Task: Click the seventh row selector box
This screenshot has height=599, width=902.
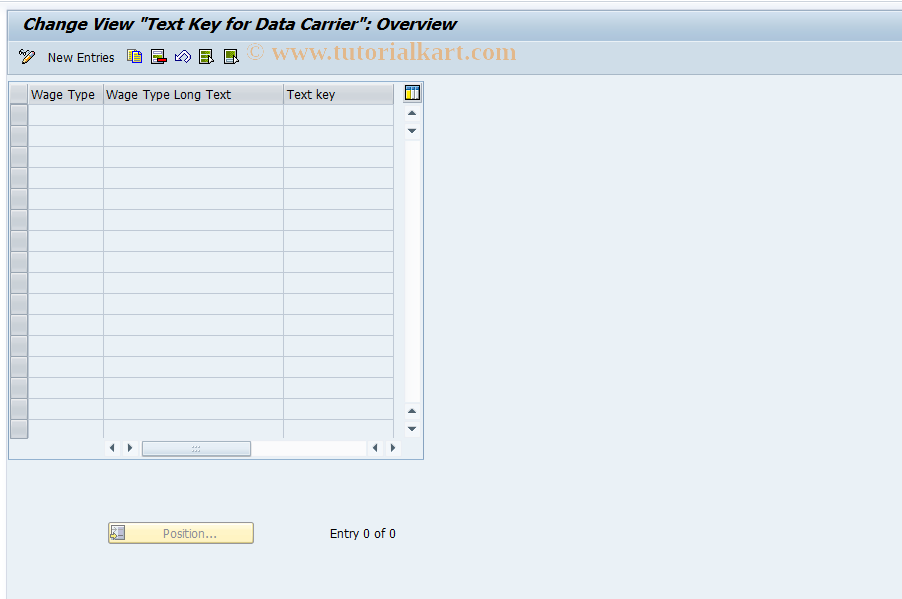Action: pos(19,241)
